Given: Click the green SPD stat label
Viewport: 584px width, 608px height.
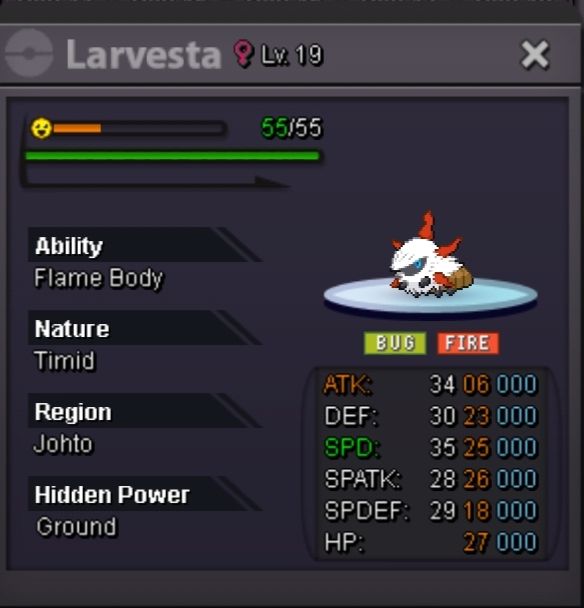Looking at the screenshot, I should coord(352,447).
